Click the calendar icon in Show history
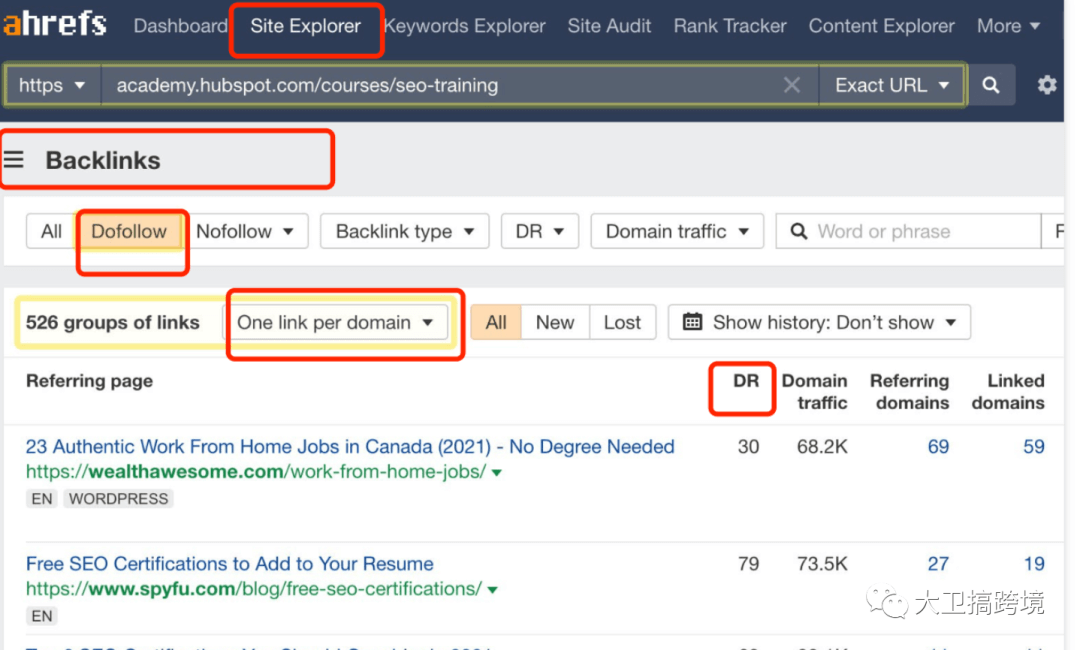 point(692,322)
